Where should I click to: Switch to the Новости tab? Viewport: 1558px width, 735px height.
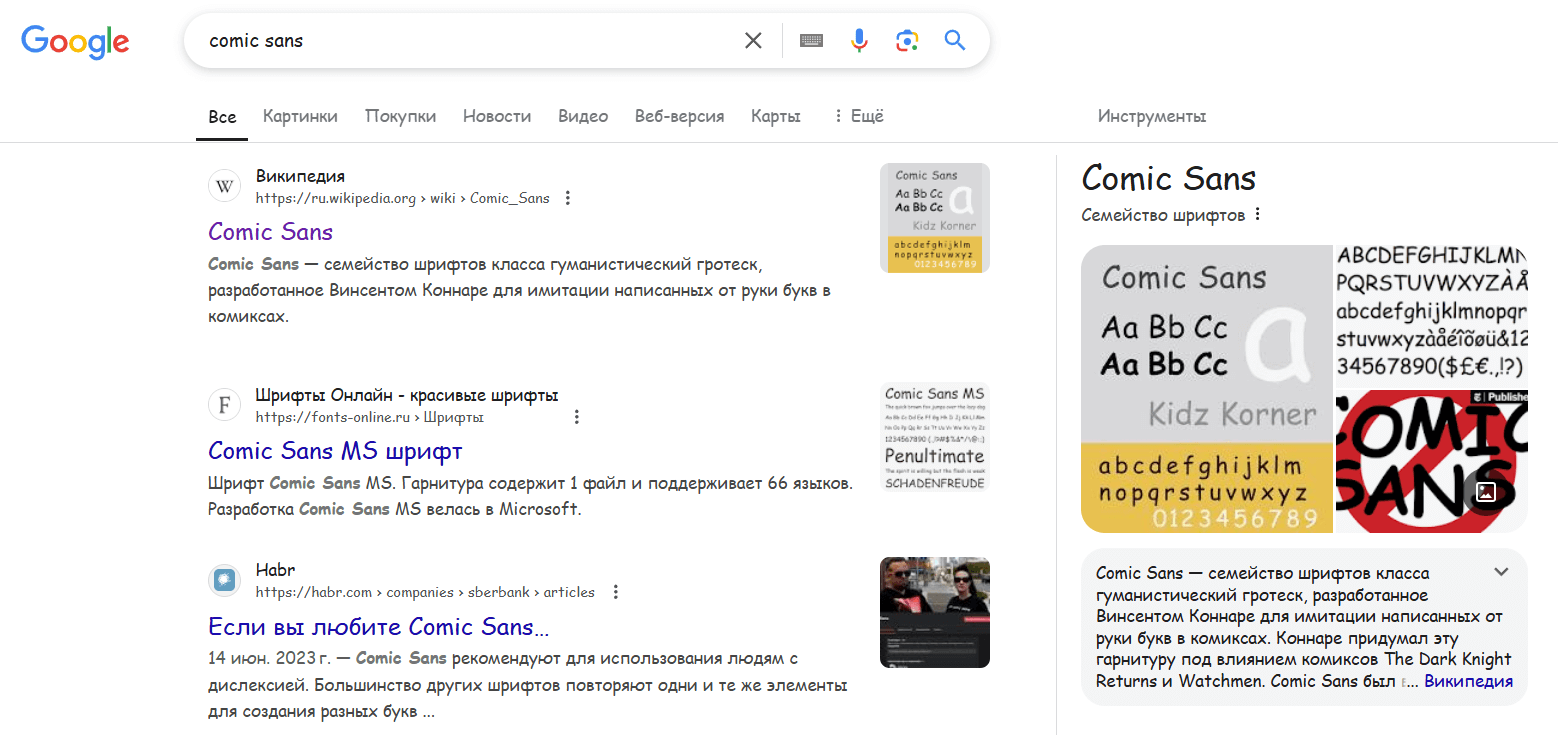497,116
